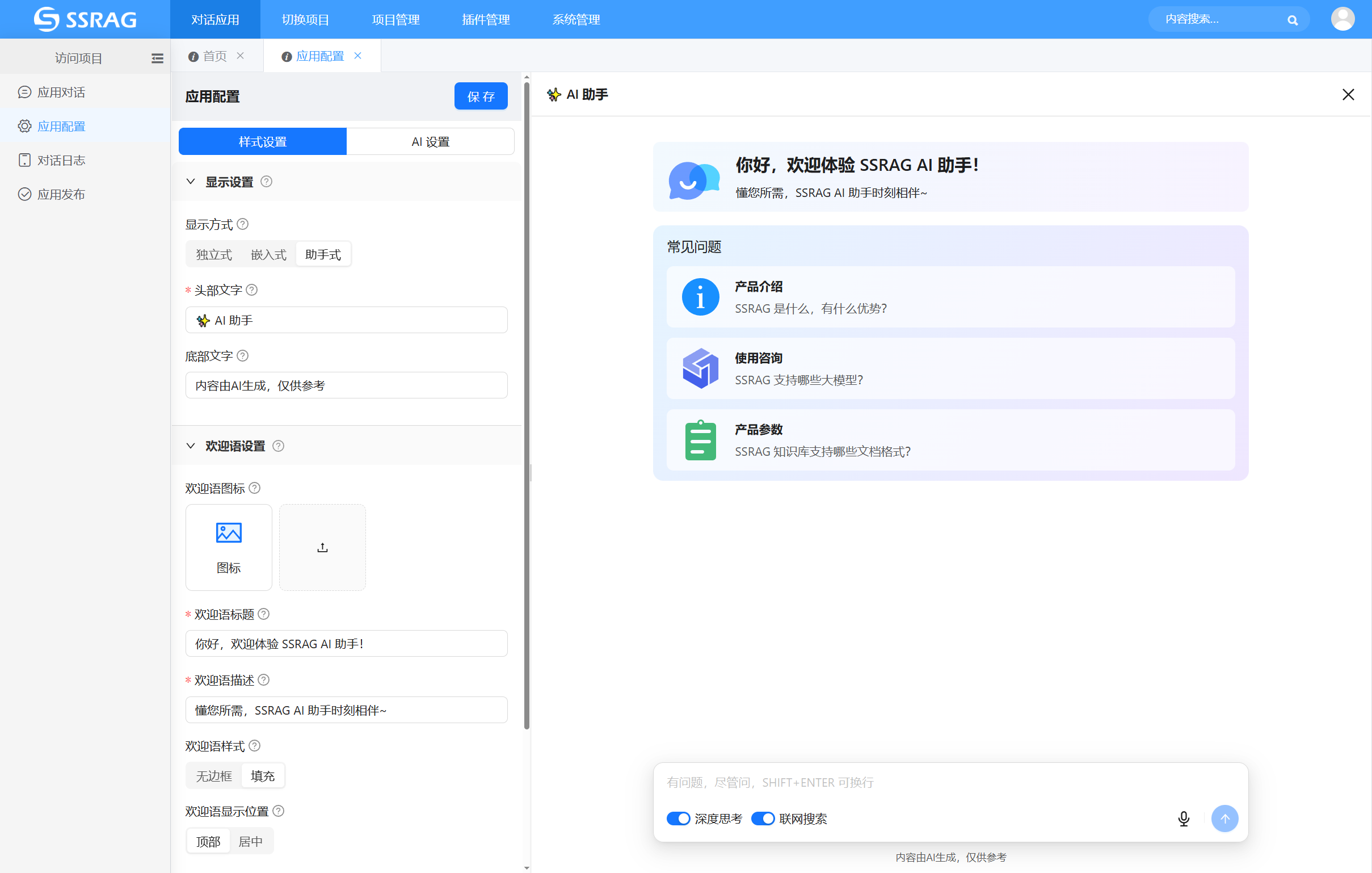The width and height of the screenshot is (1372, 873).
Task: Open the user avatar menu
Action: [1342, 19]
